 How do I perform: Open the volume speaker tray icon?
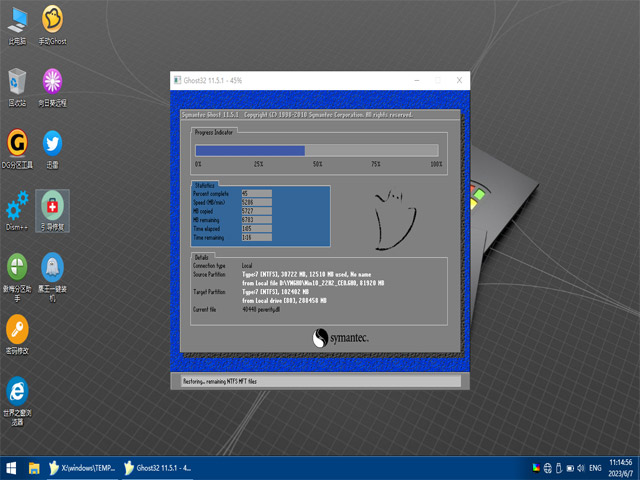point(581,468)
